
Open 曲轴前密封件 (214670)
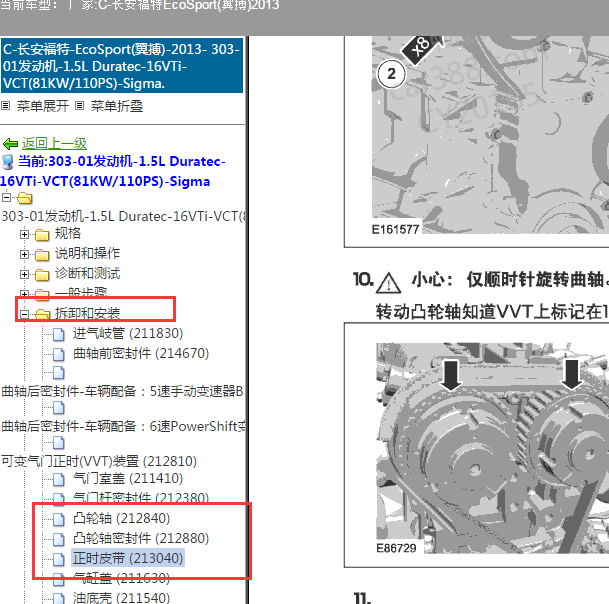click(x=141, y=353)
